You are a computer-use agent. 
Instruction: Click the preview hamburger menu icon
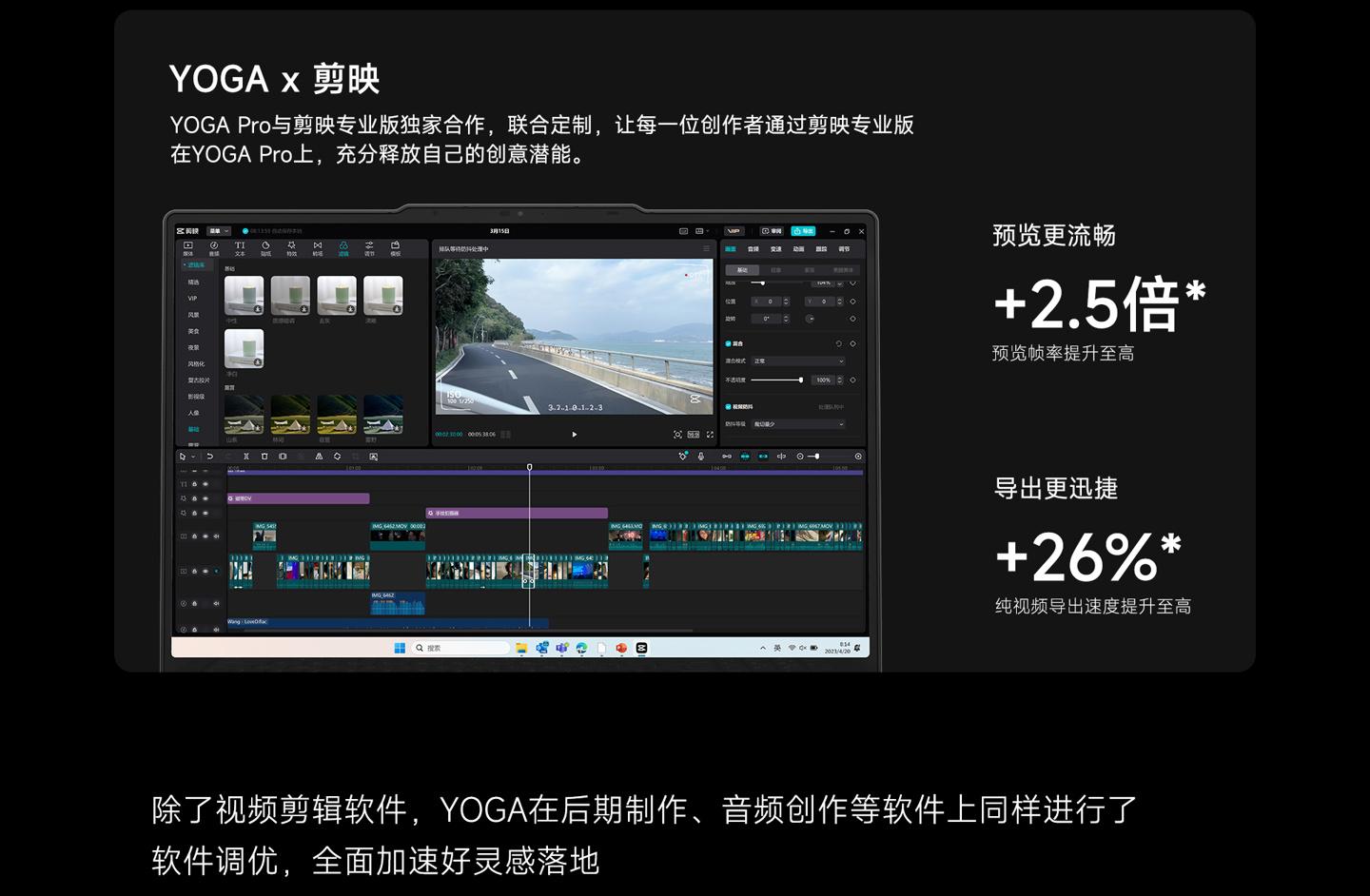click(706, 248)
